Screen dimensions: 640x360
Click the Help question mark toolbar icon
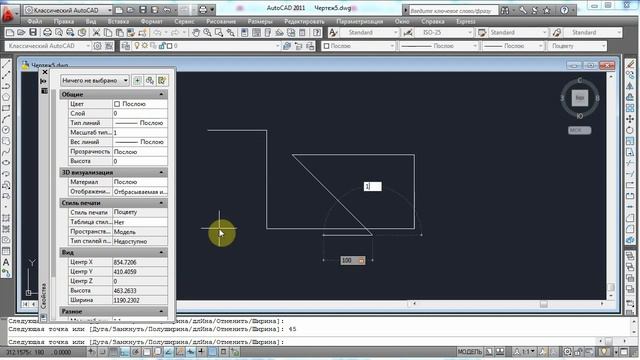tap(316, 33)
